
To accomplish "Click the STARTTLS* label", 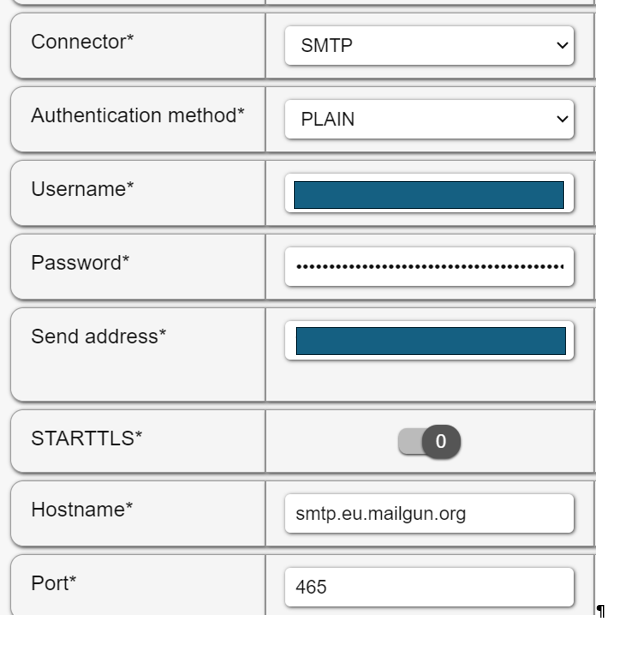I will [86, 438].
